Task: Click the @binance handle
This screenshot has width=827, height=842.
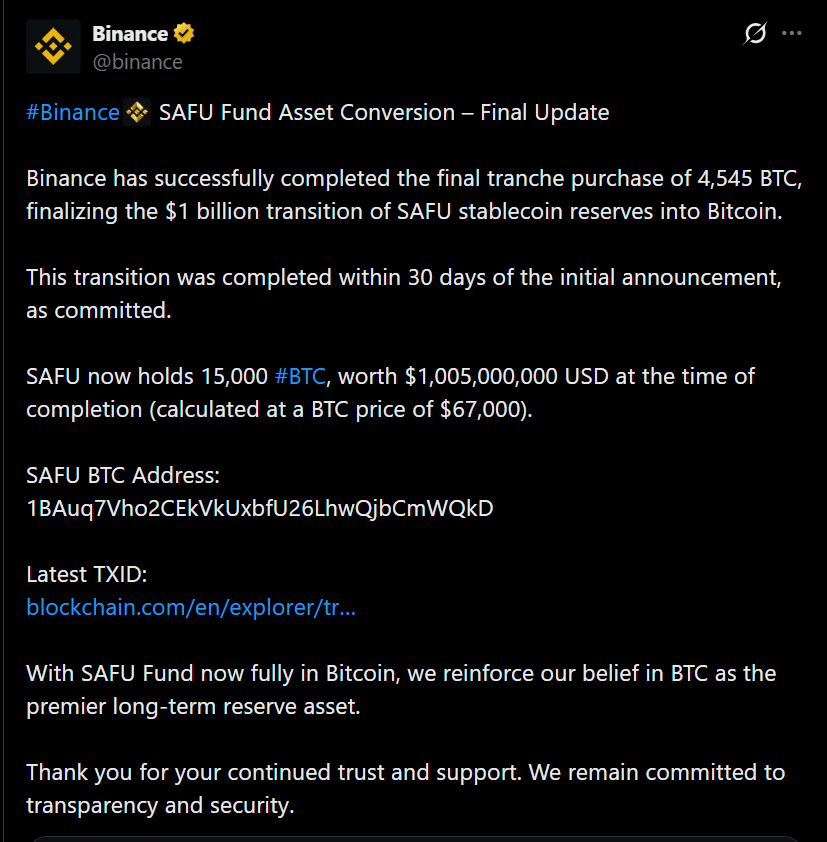Action: click(137, 62)
